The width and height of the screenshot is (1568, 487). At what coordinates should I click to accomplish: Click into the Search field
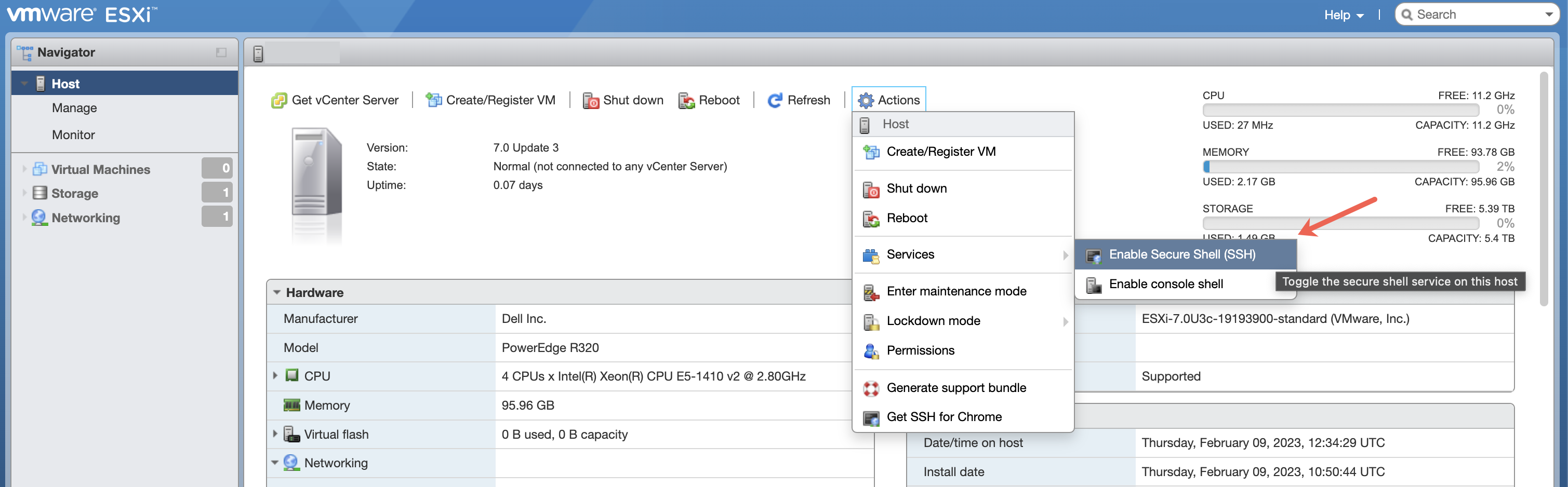click(1476, 15)
